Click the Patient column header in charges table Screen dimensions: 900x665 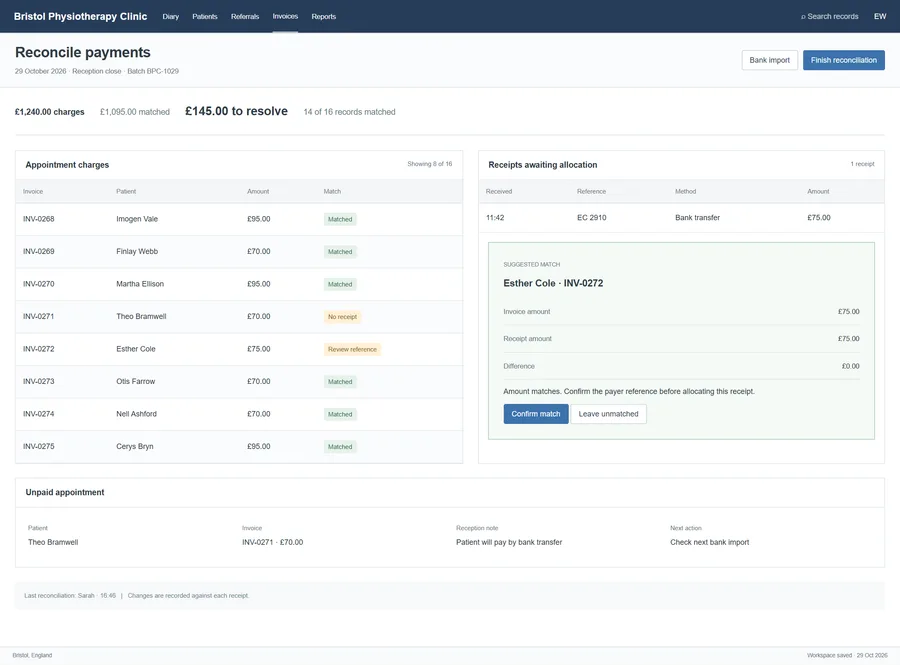tap(126, 192)
